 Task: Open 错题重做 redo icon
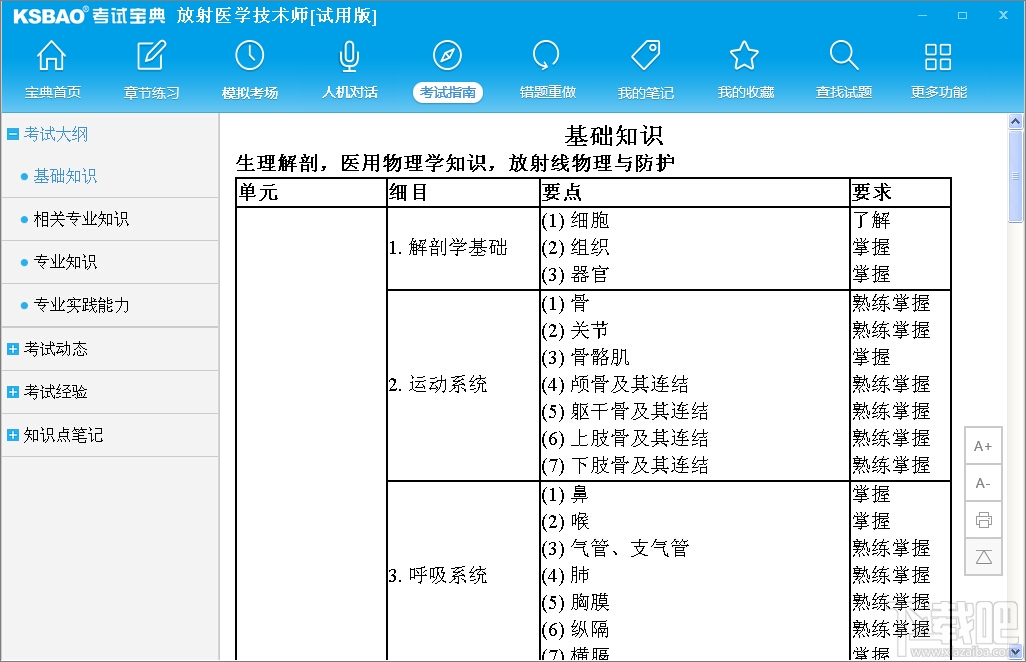click(x=546, y=56)
